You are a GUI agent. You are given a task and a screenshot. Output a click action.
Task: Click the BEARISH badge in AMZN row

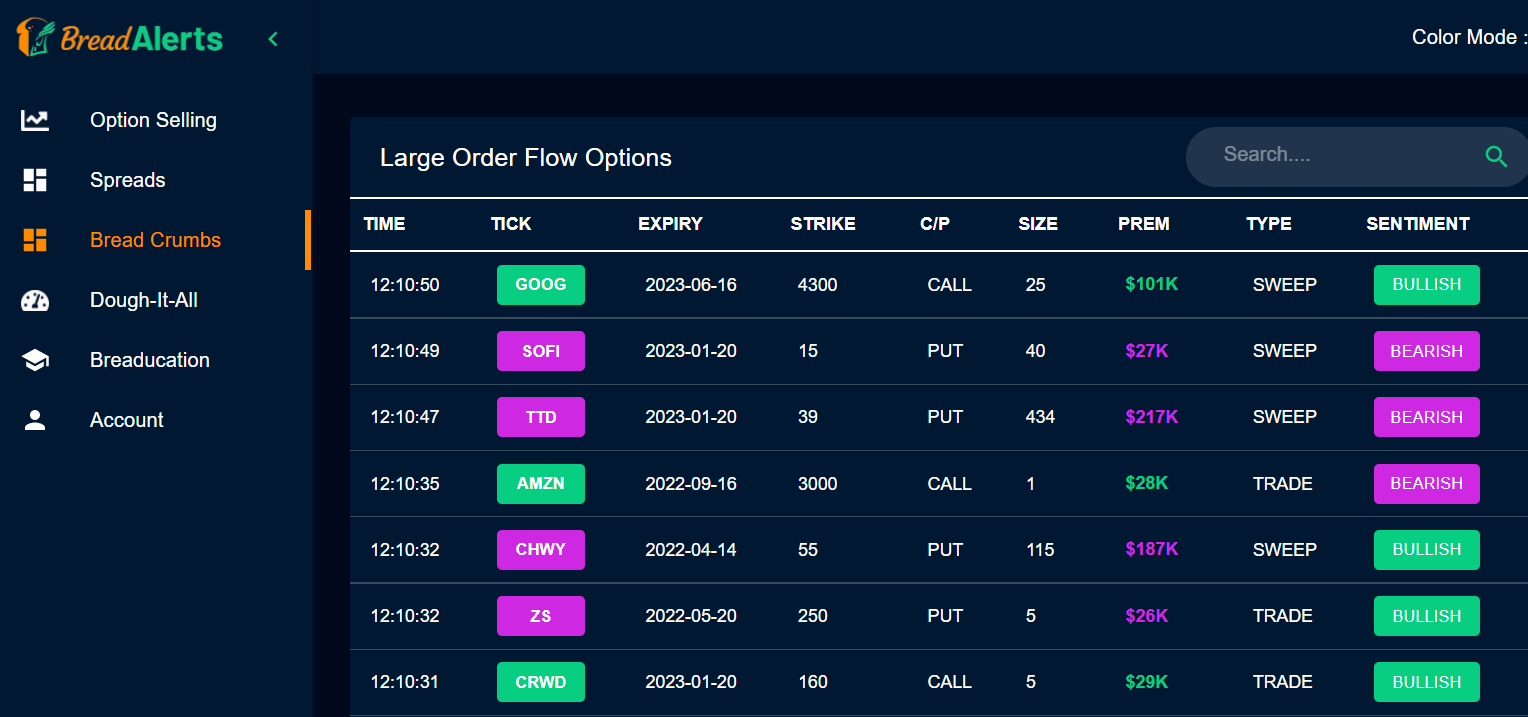(x=1427, y=484)
